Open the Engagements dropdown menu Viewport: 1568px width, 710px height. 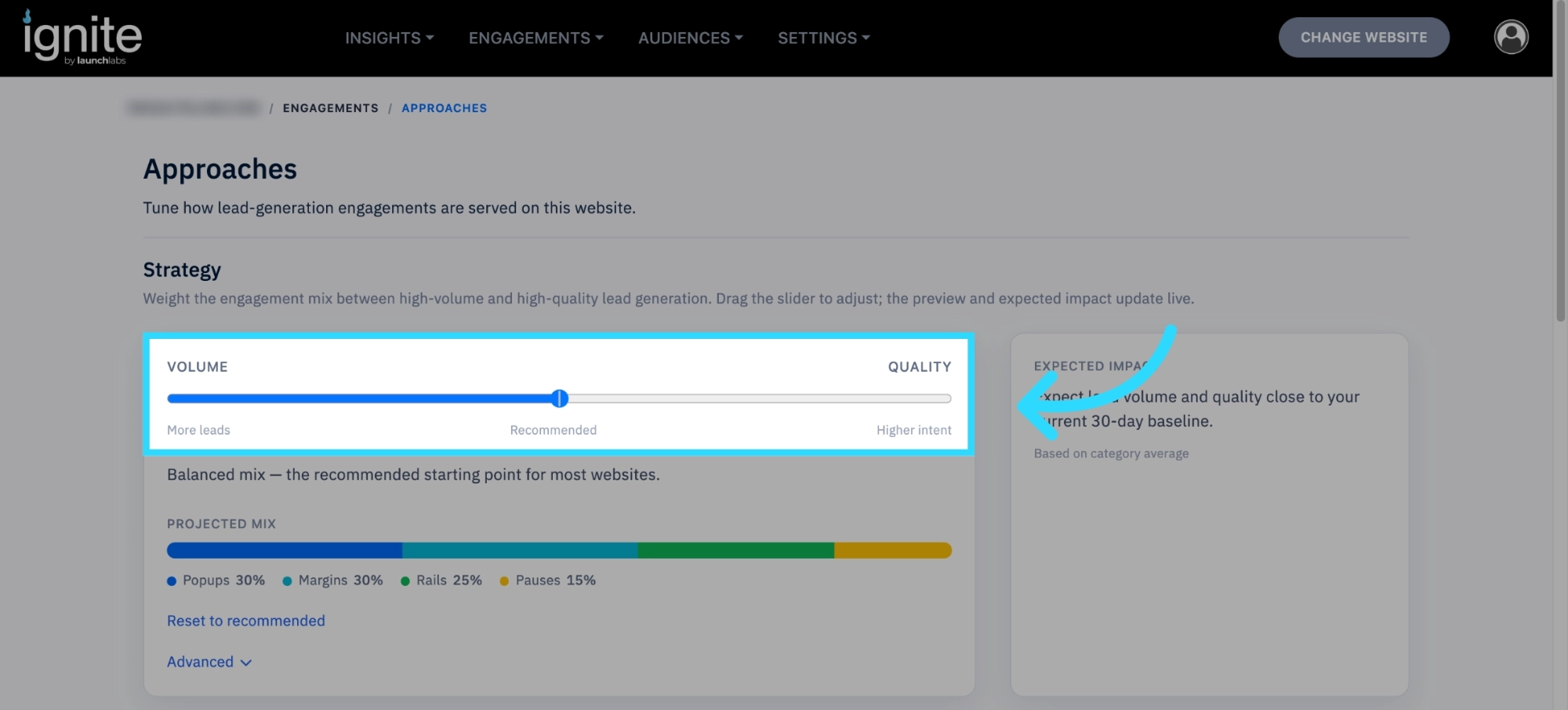coord(536,38)
